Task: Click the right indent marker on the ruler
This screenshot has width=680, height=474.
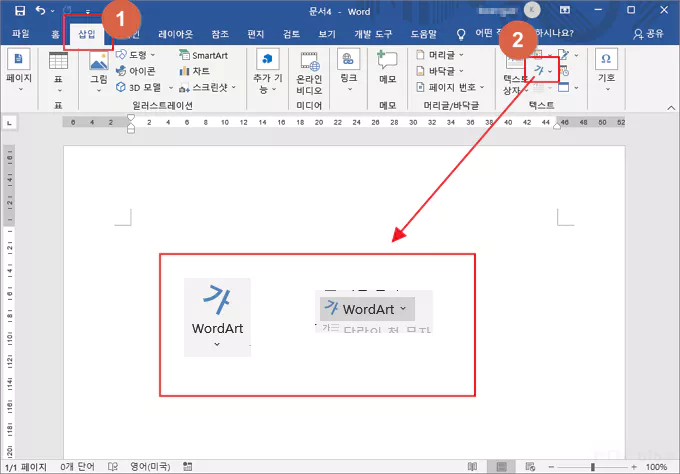Action: tap(557, 126)
